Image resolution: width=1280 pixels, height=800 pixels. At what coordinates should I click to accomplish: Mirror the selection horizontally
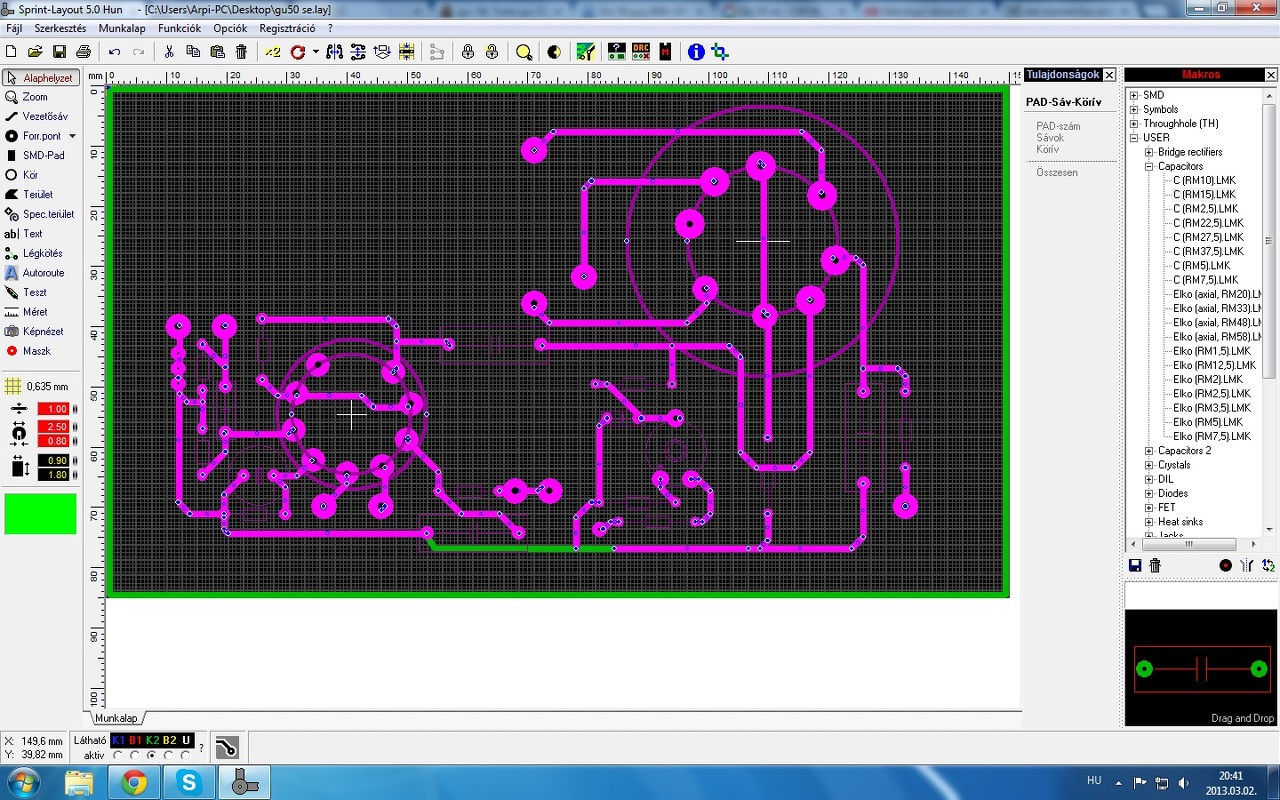(x=334, y=52)
